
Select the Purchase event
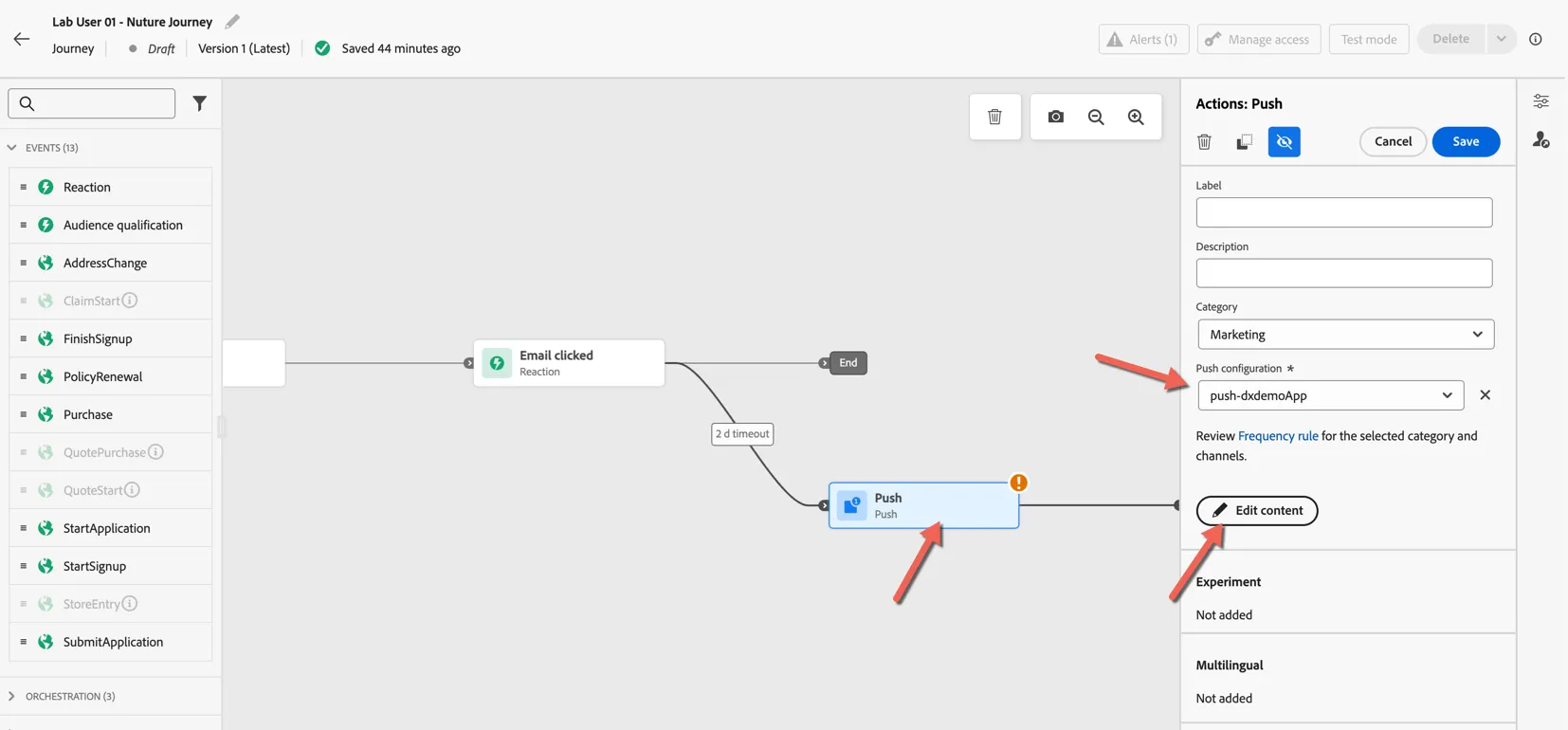(x=111, y=414)
